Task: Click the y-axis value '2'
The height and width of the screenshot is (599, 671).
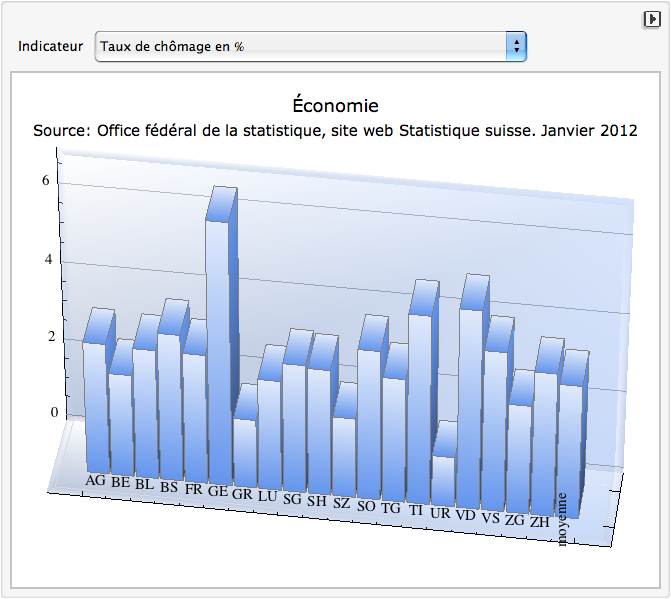Action: click(x=52, y=336)
